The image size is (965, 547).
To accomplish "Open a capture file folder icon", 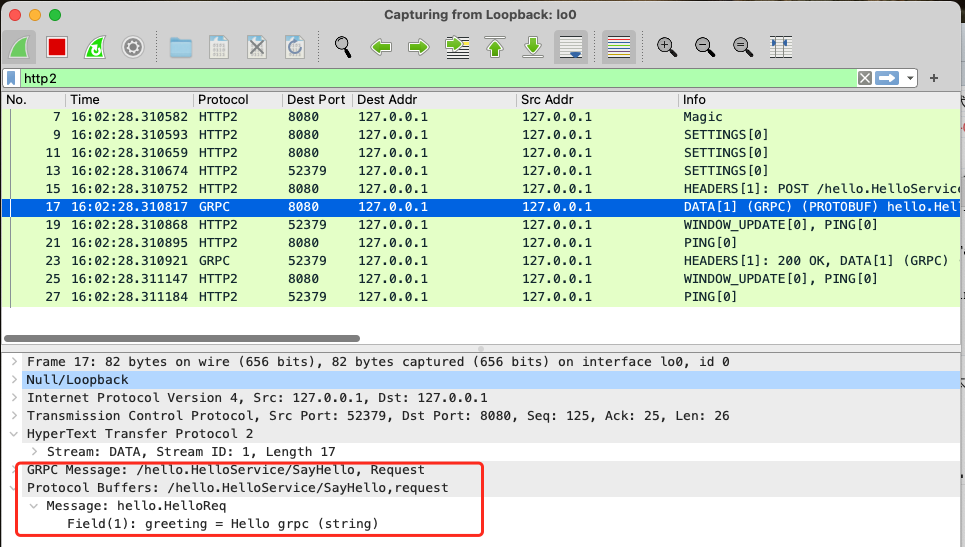I will (x=181, y=47).
